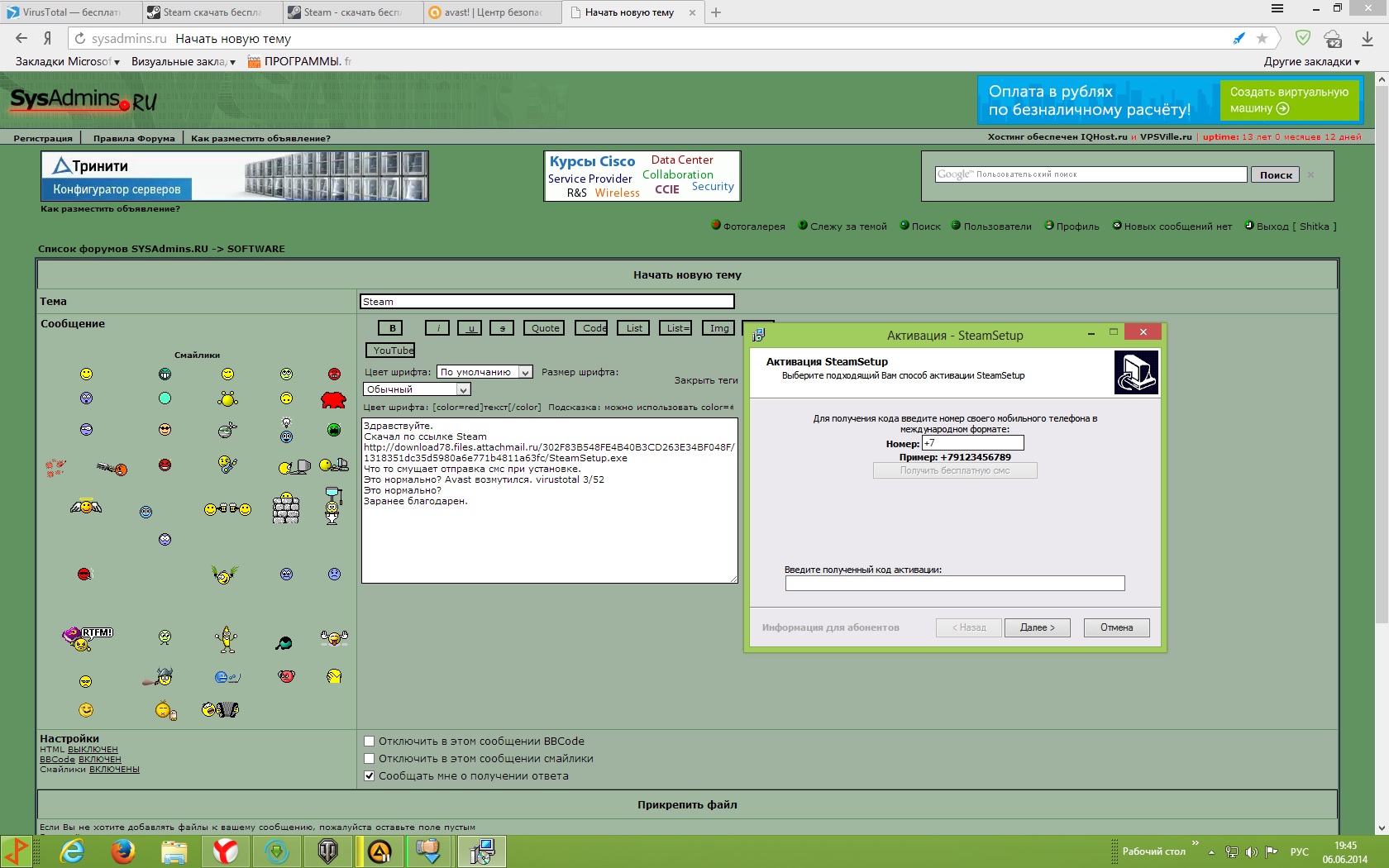Click the 'Quote' BBCode button

(x=545, y=328)
